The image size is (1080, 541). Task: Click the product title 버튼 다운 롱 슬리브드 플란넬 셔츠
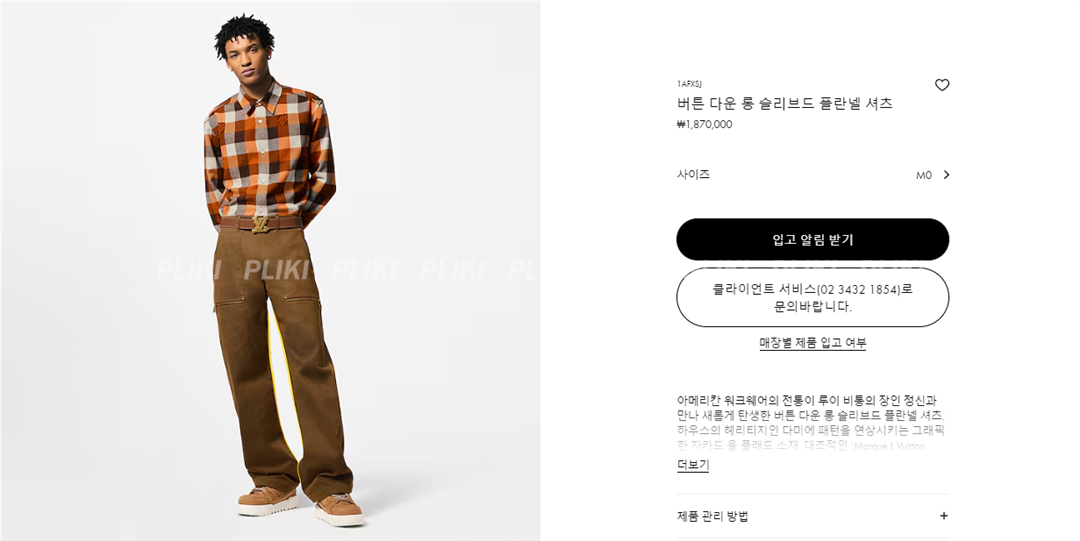coord(785,103)
